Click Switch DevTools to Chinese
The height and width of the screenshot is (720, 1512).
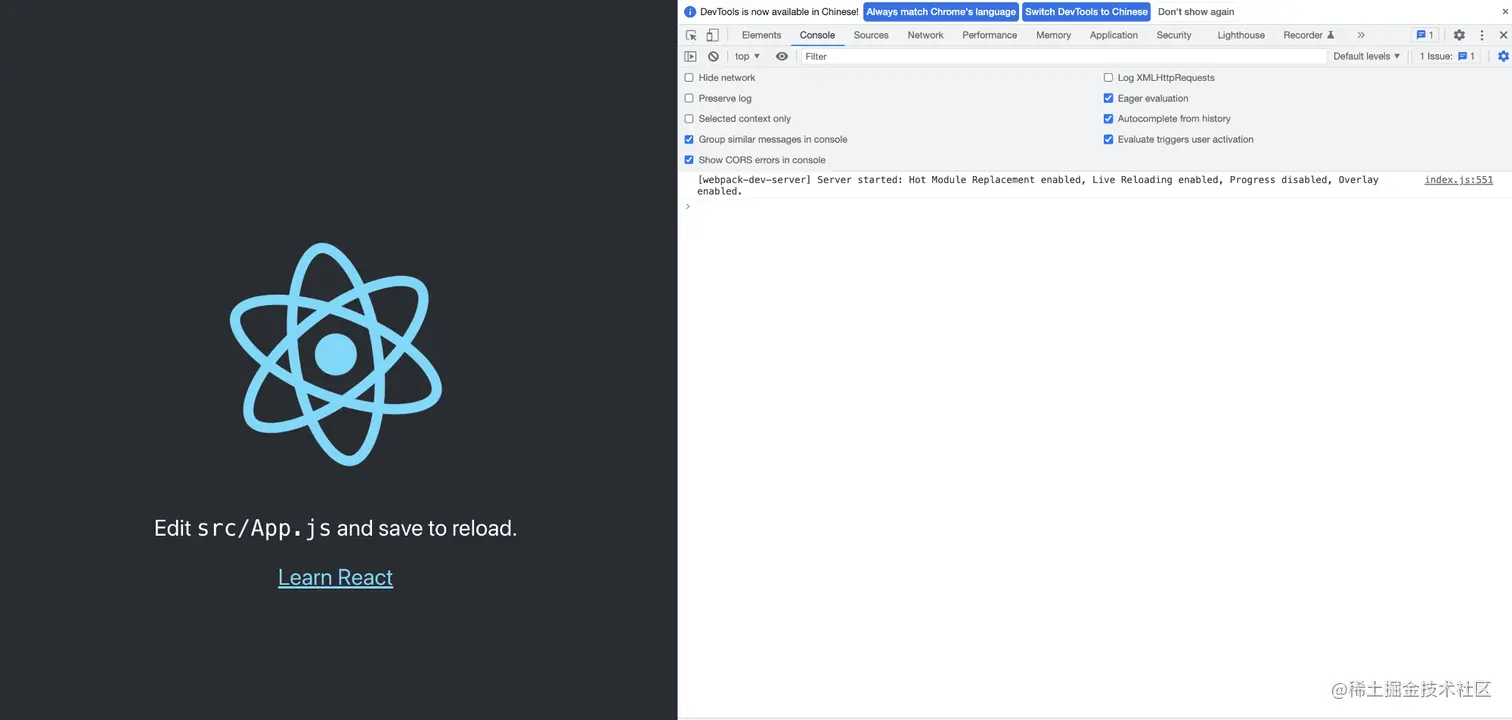click(1086, 12)
